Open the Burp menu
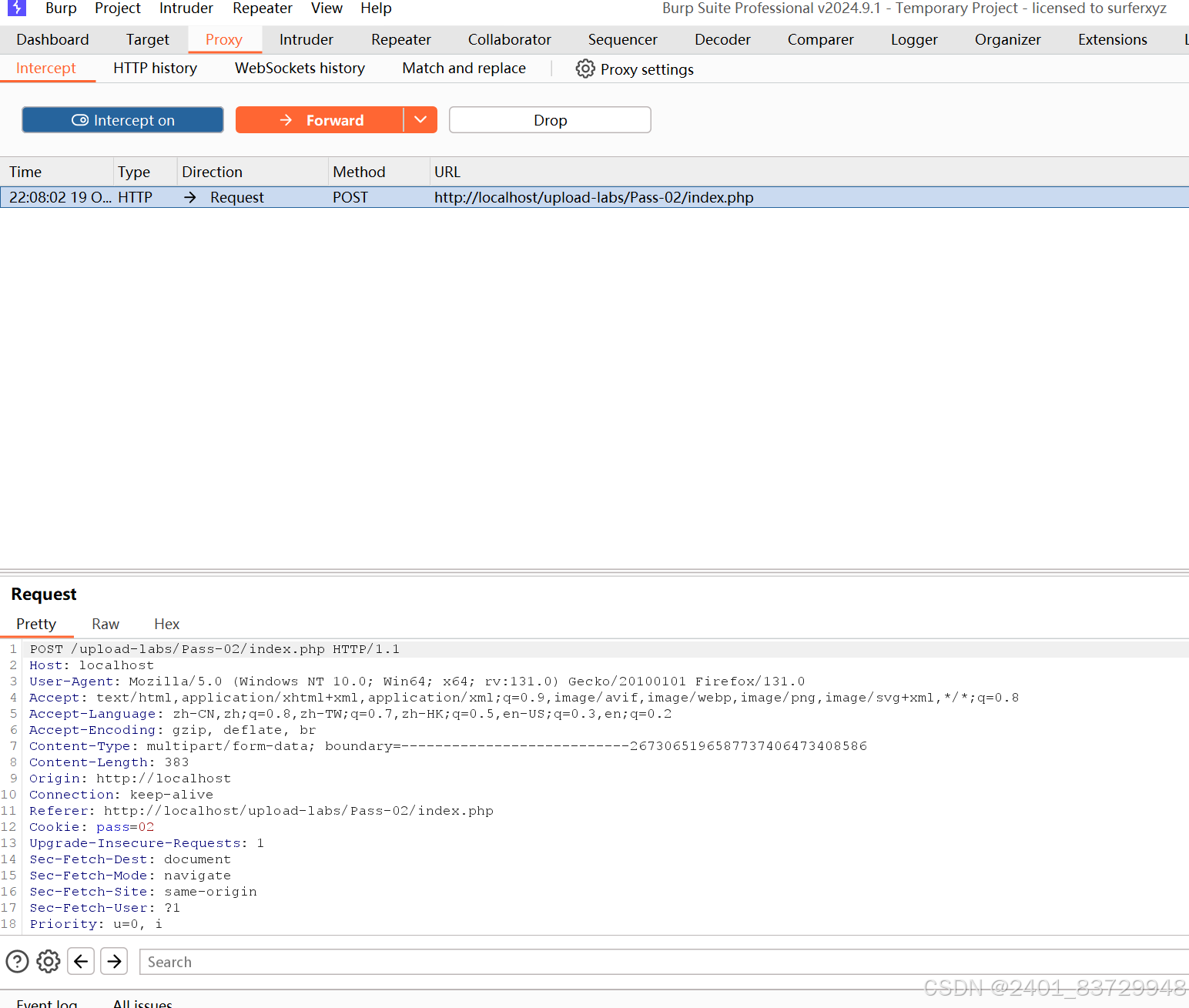 (x=61, y=8)
